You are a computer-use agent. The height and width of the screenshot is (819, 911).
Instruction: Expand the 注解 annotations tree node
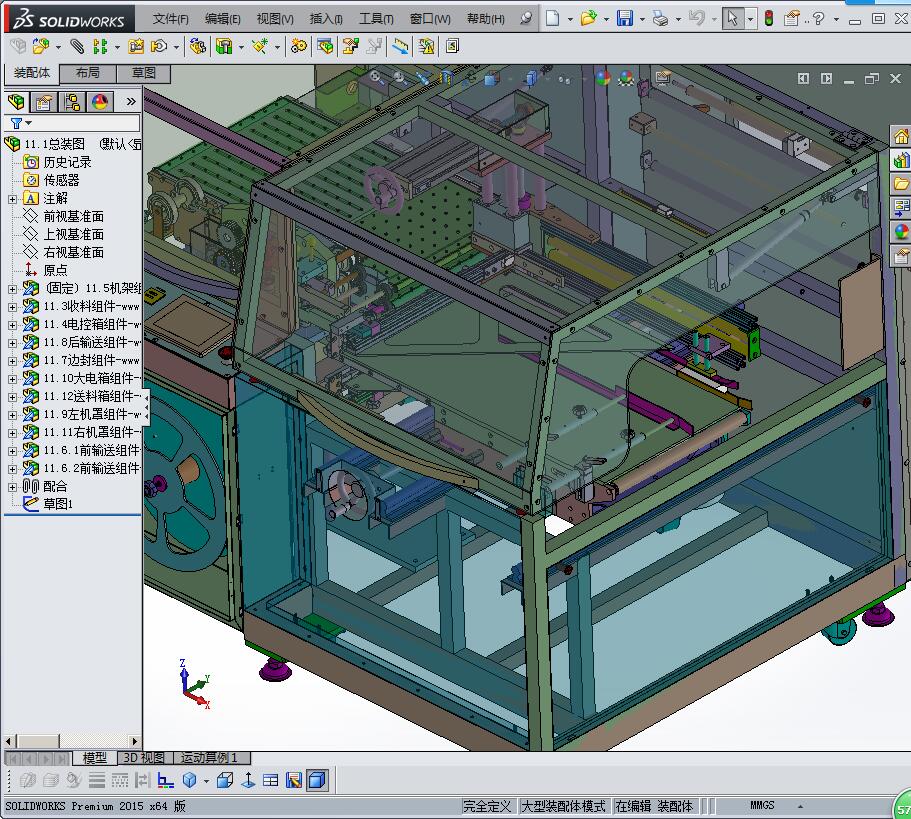pos(12,199)
